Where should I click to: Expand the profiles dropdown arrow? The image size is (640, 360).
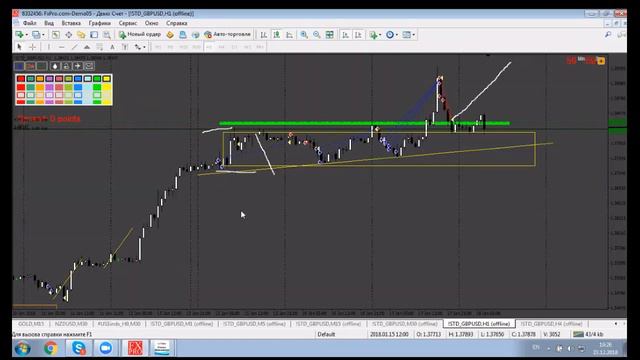[43, 35]
